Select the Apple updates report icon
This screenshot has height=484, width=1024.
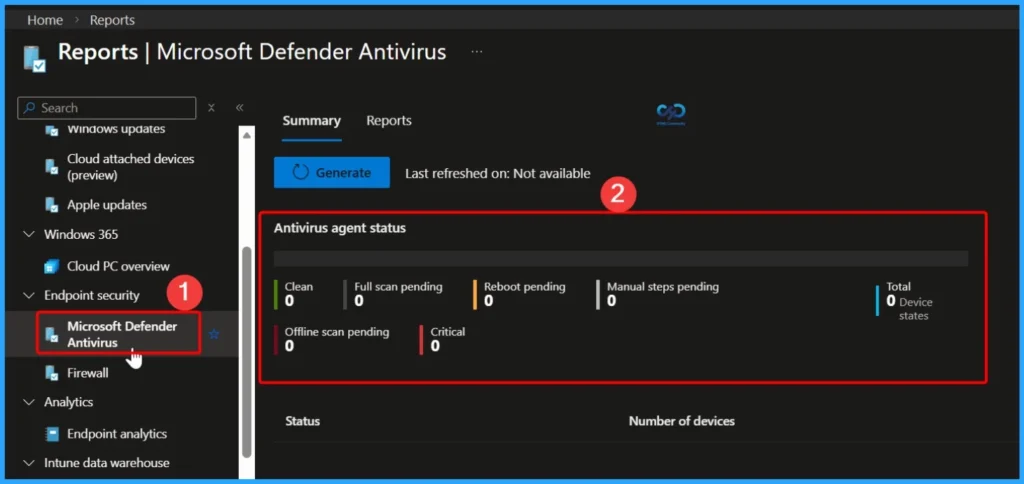pyautogui.click(x=52, y=204)
